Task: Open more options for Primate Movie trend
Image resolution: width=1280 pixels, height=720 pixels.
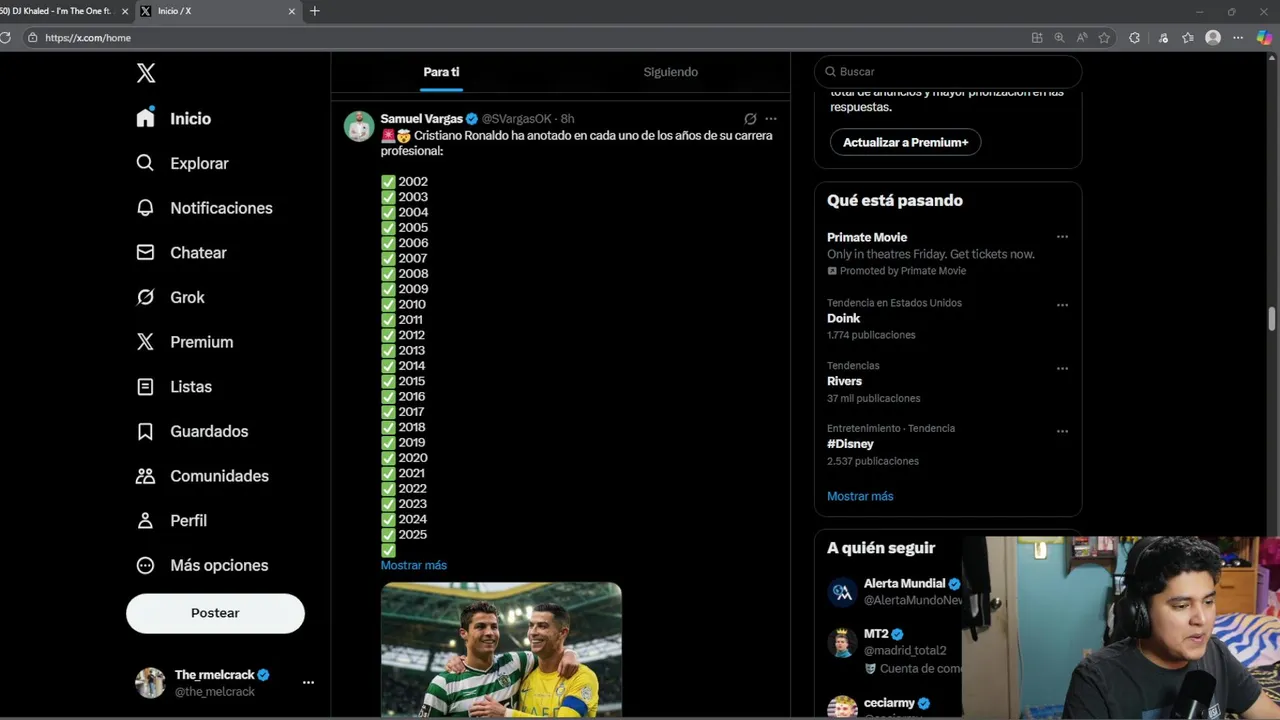Action: [x=1062, y=237]
